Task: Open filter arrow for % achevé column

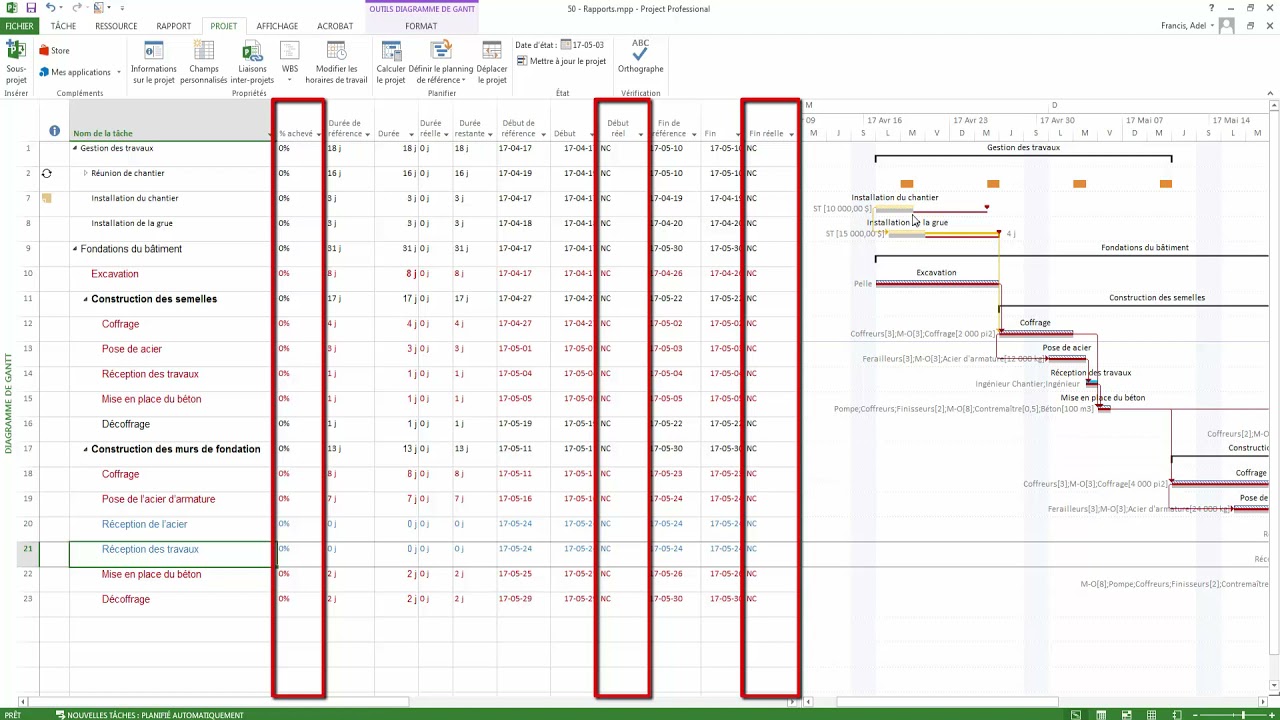Action: coord(319,134)
